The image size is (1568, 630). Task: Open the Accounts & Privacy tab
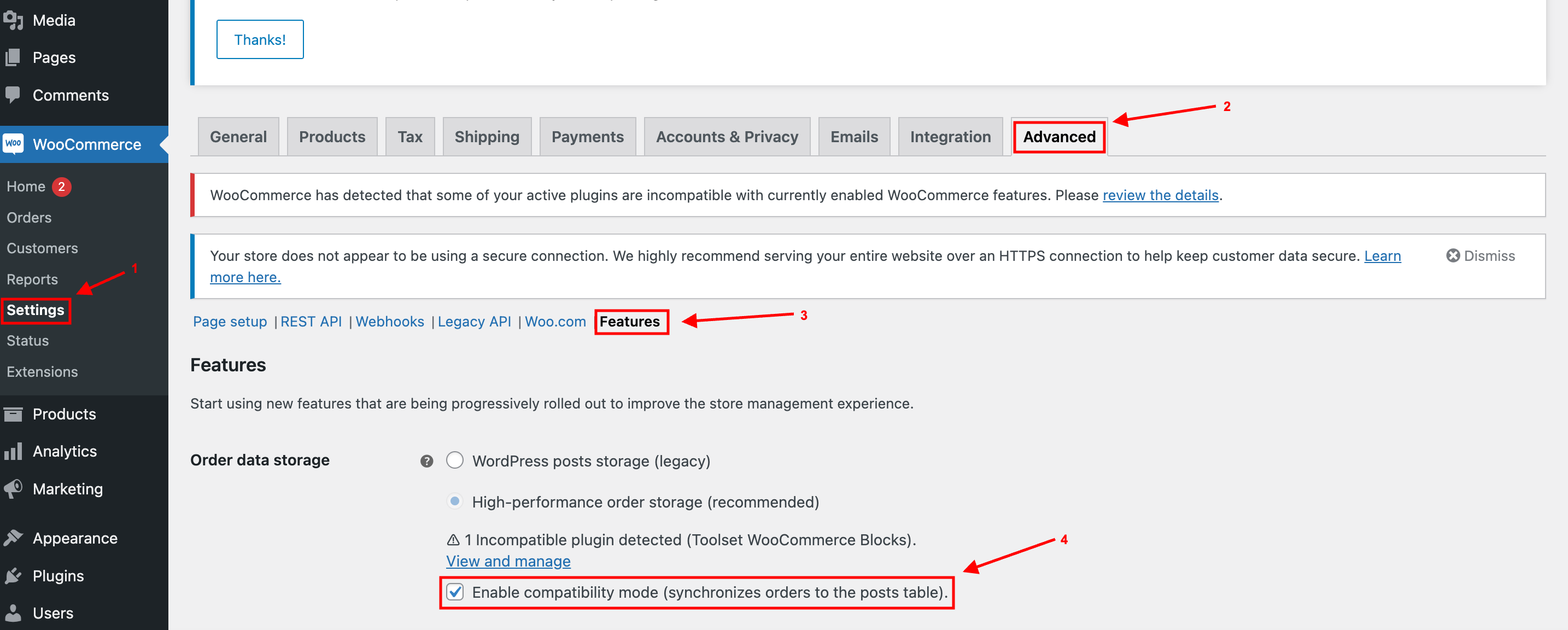click(727, 136)
